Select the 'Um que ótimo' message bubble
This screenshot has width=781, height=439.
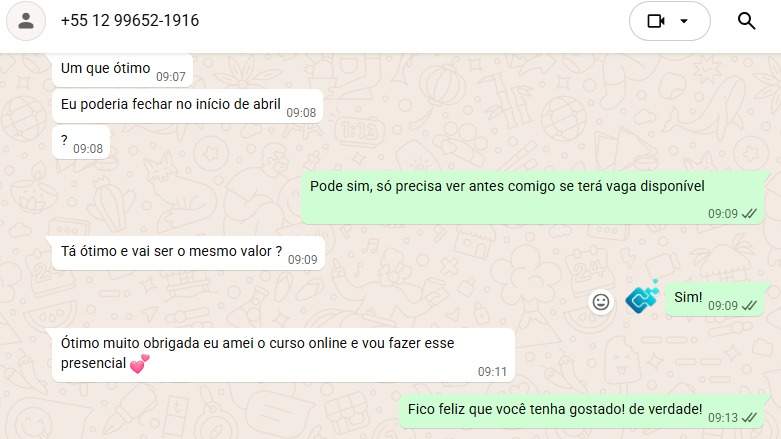(123, 70)
